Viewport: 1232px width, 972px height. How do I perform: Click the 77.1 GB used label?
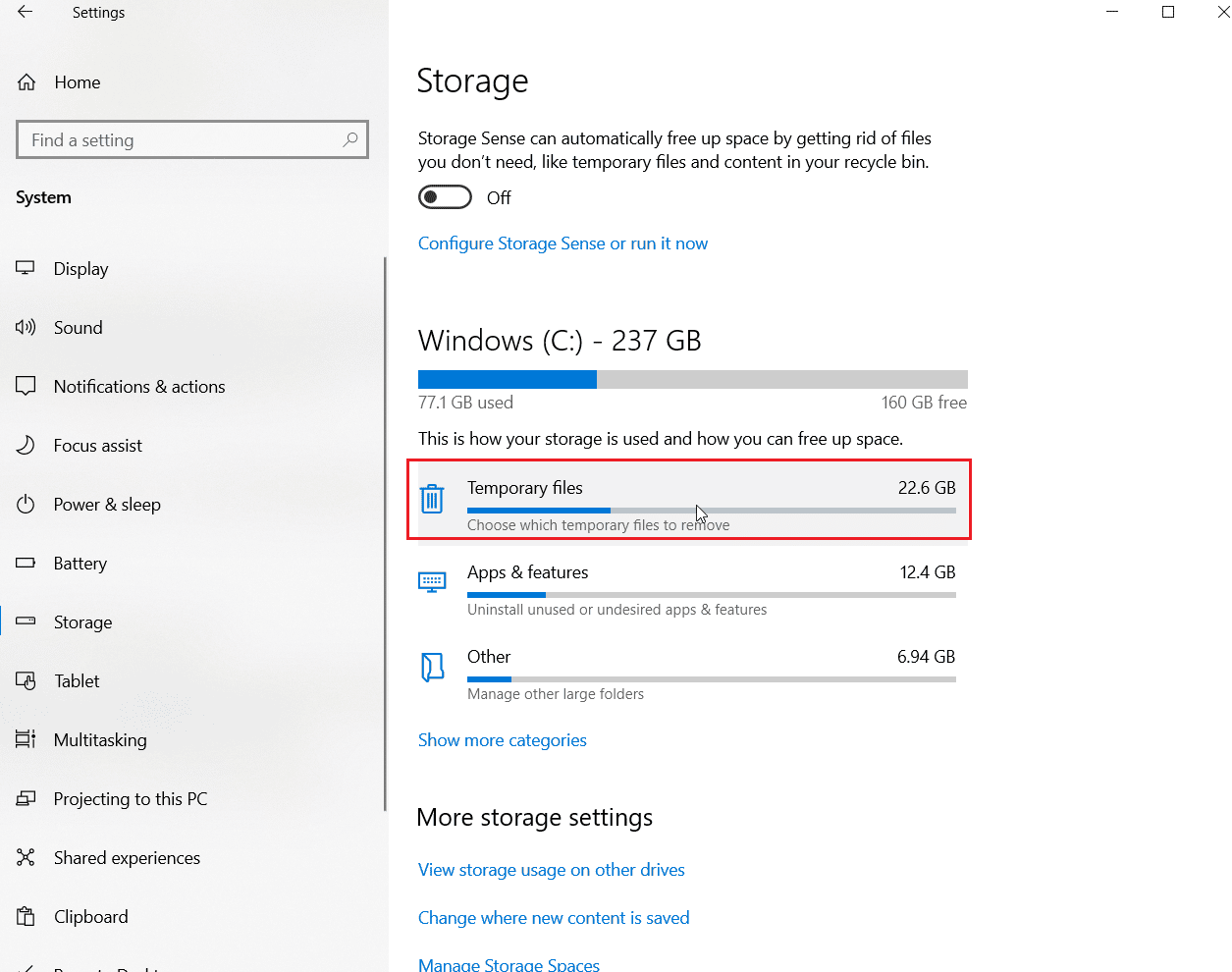click(465, 403)
